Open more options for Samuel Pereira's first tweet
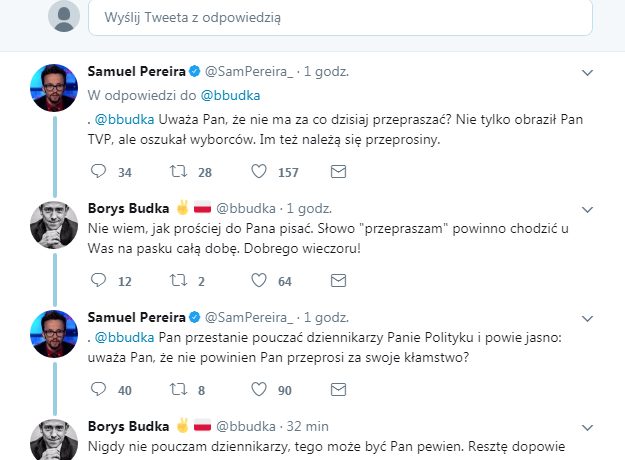This screenshot has width=625, height=460. click(588, 73)
